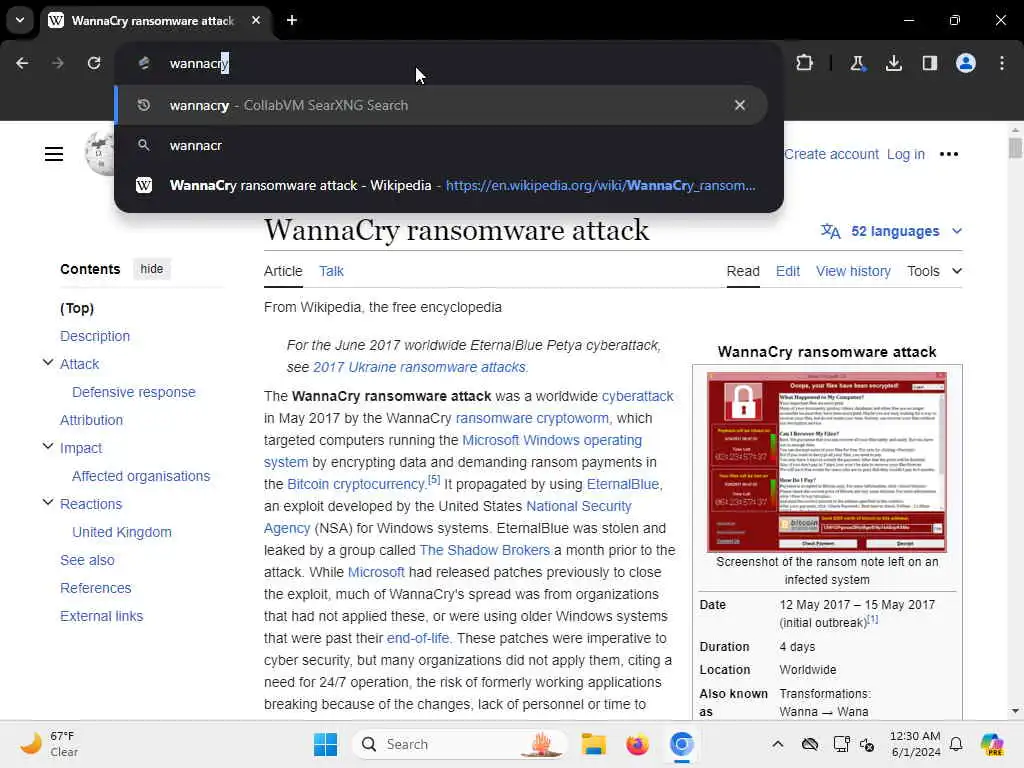The height and width of the screenshot is (768, 1024).
Task: Open the Edit tab
Action: 788,271
